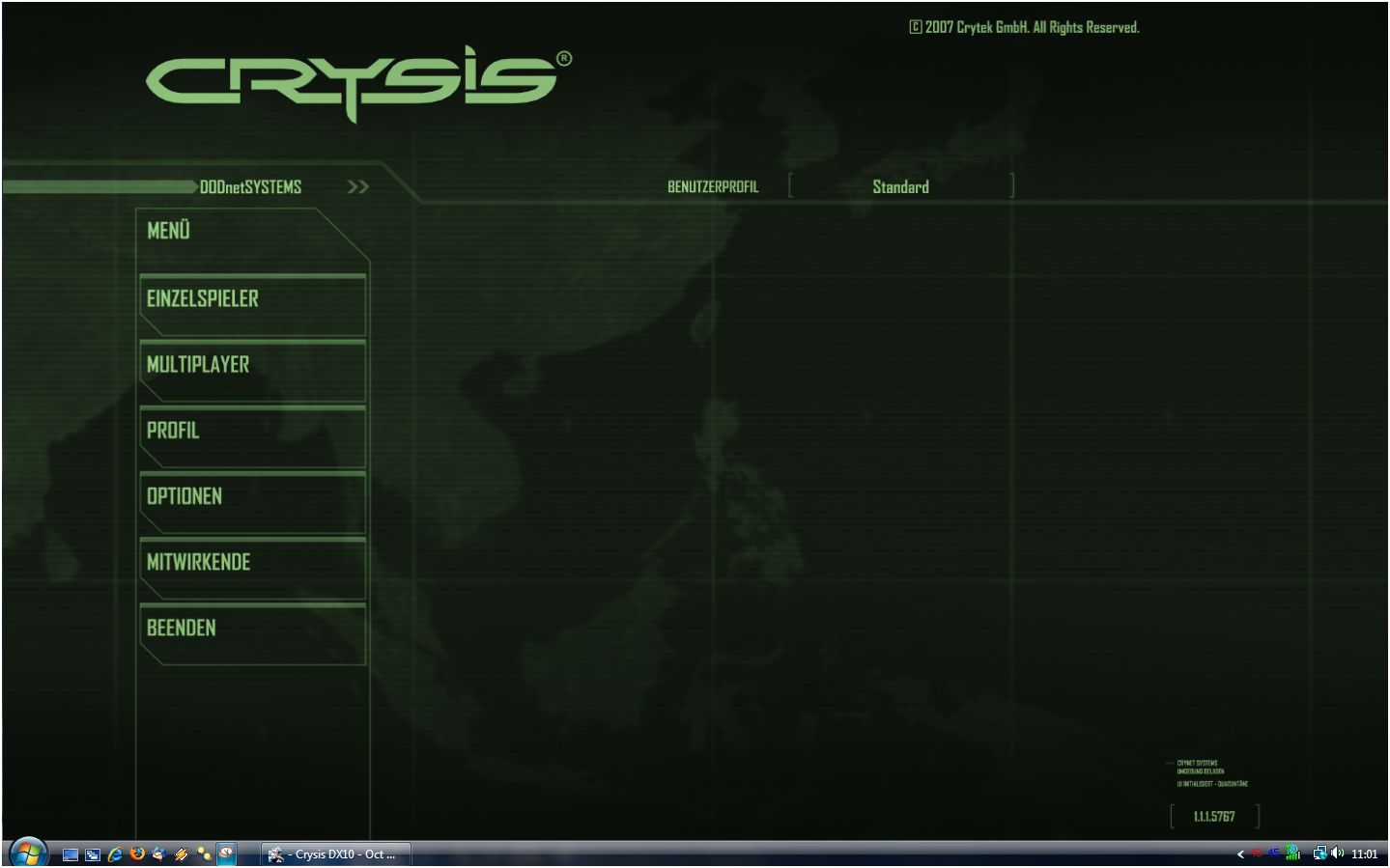Open the OPTIONEN menu entry
Image resolution: width=1390 pixels, height=868 pixels.
pyautogui.click(x=253, y=501)
